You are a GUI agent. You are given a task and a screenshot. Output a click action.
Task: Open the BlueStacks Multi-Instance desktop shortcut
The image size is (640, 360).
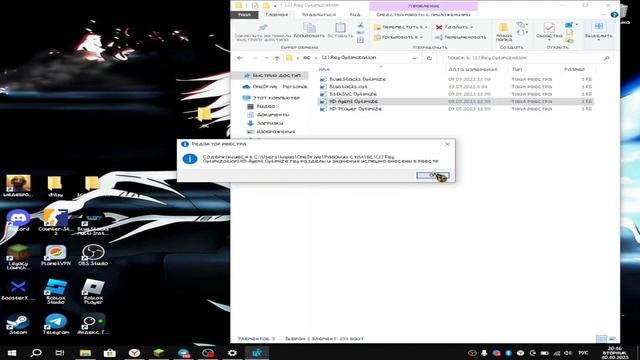click(x=93, y=222)
